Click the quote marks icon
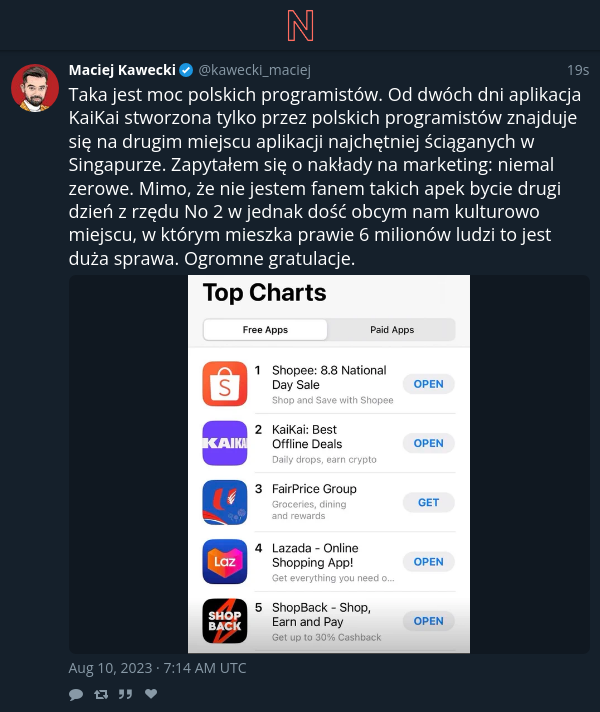The image size is (600, 712). coord(125,694)
